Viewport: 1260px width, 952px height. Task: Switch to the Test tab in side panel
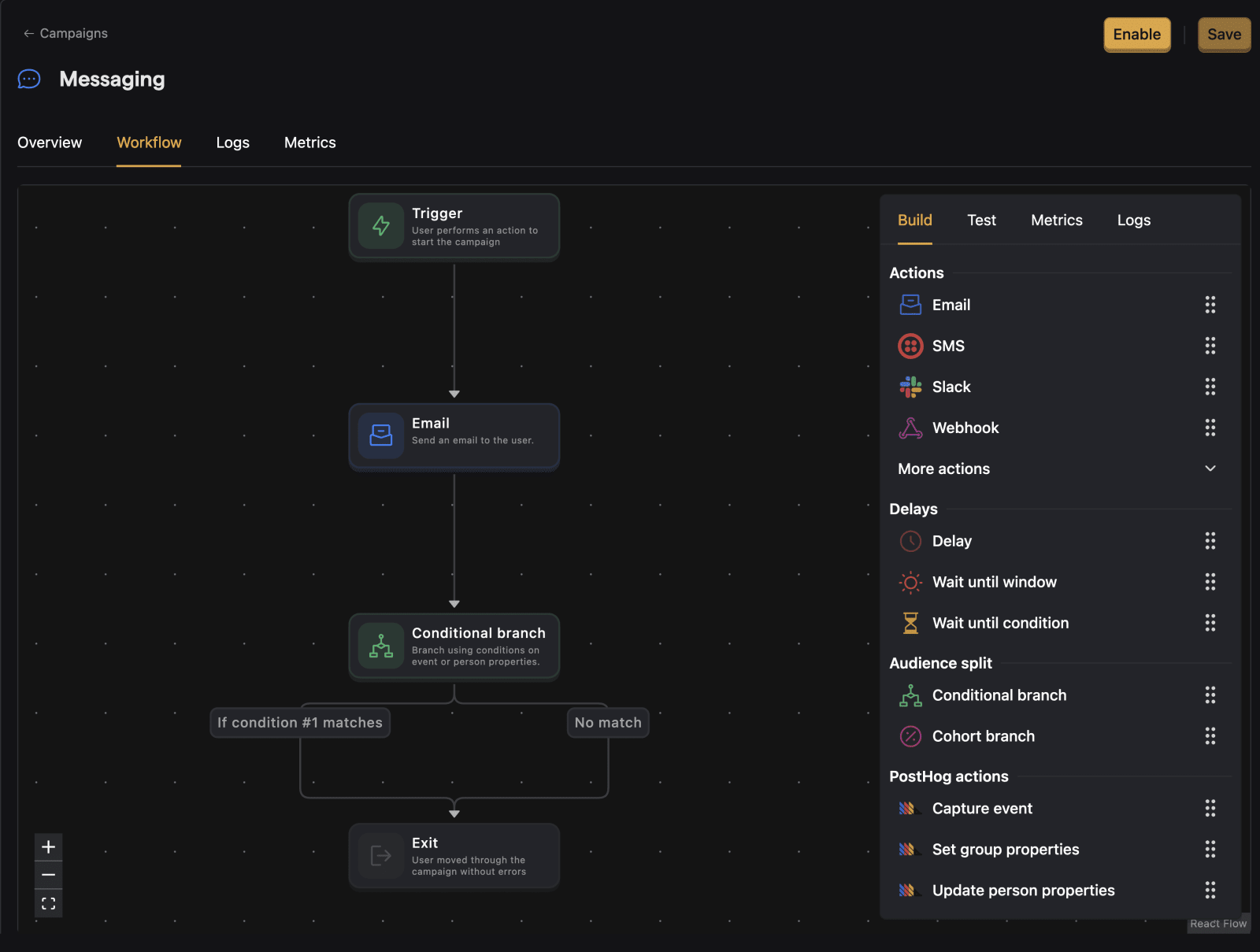point(981,220)
